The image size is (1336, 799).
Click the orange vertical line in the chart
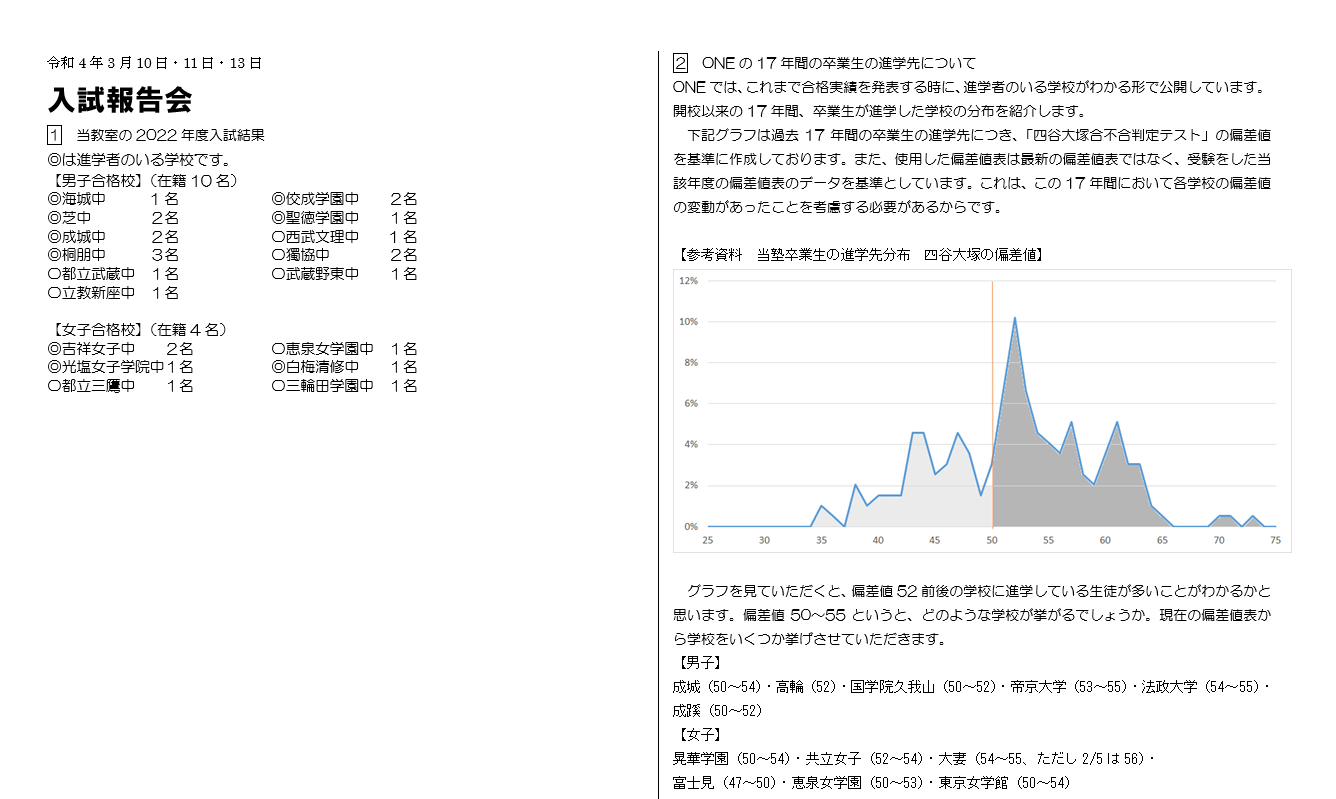coord(992,400)
